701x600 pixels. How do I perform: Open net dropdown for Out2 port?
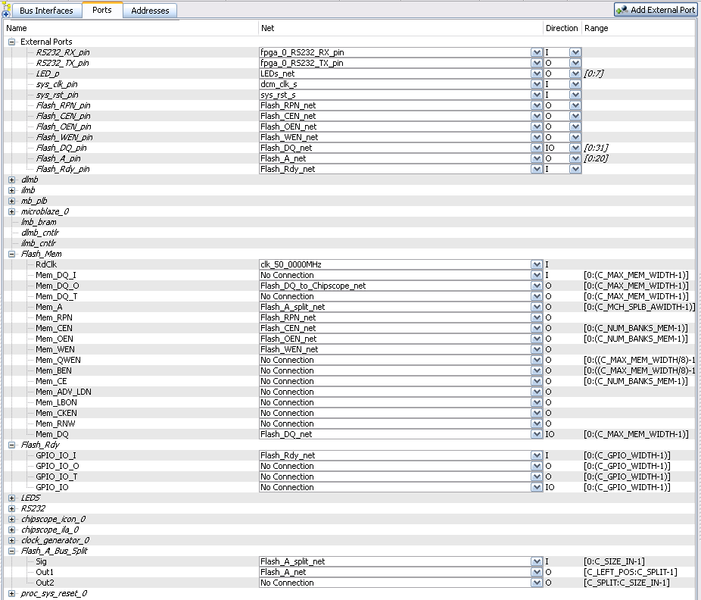(x=536, y=583)
